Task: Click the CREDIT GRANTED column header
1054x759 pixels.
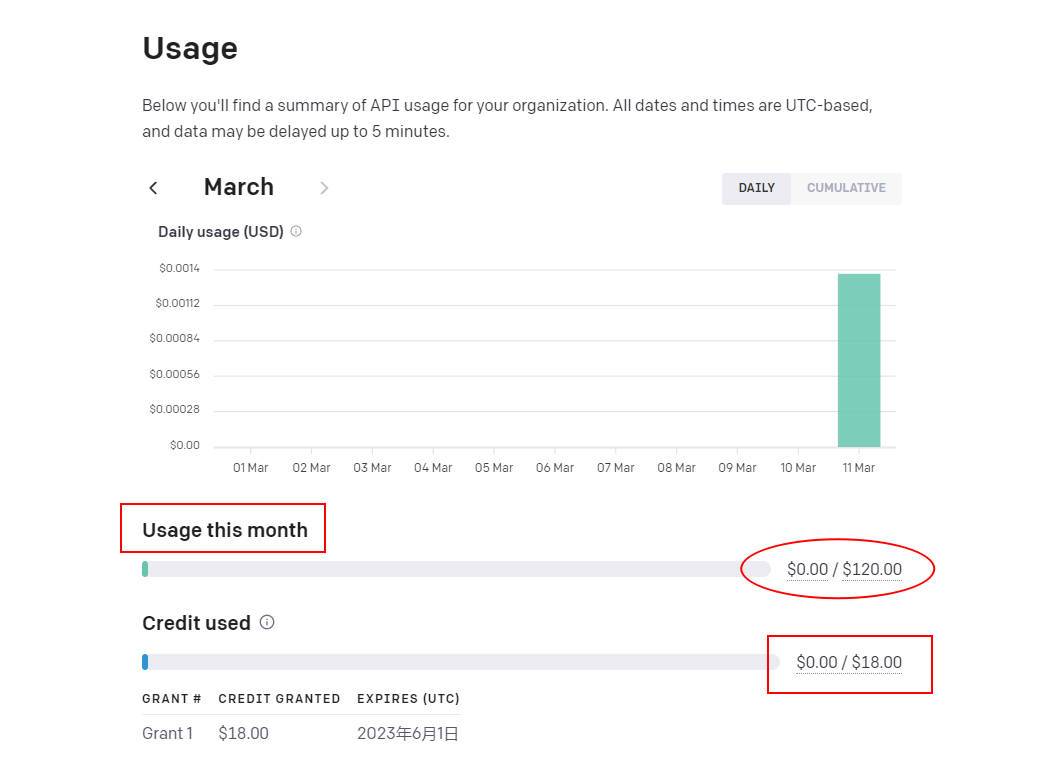Action: 279,698
